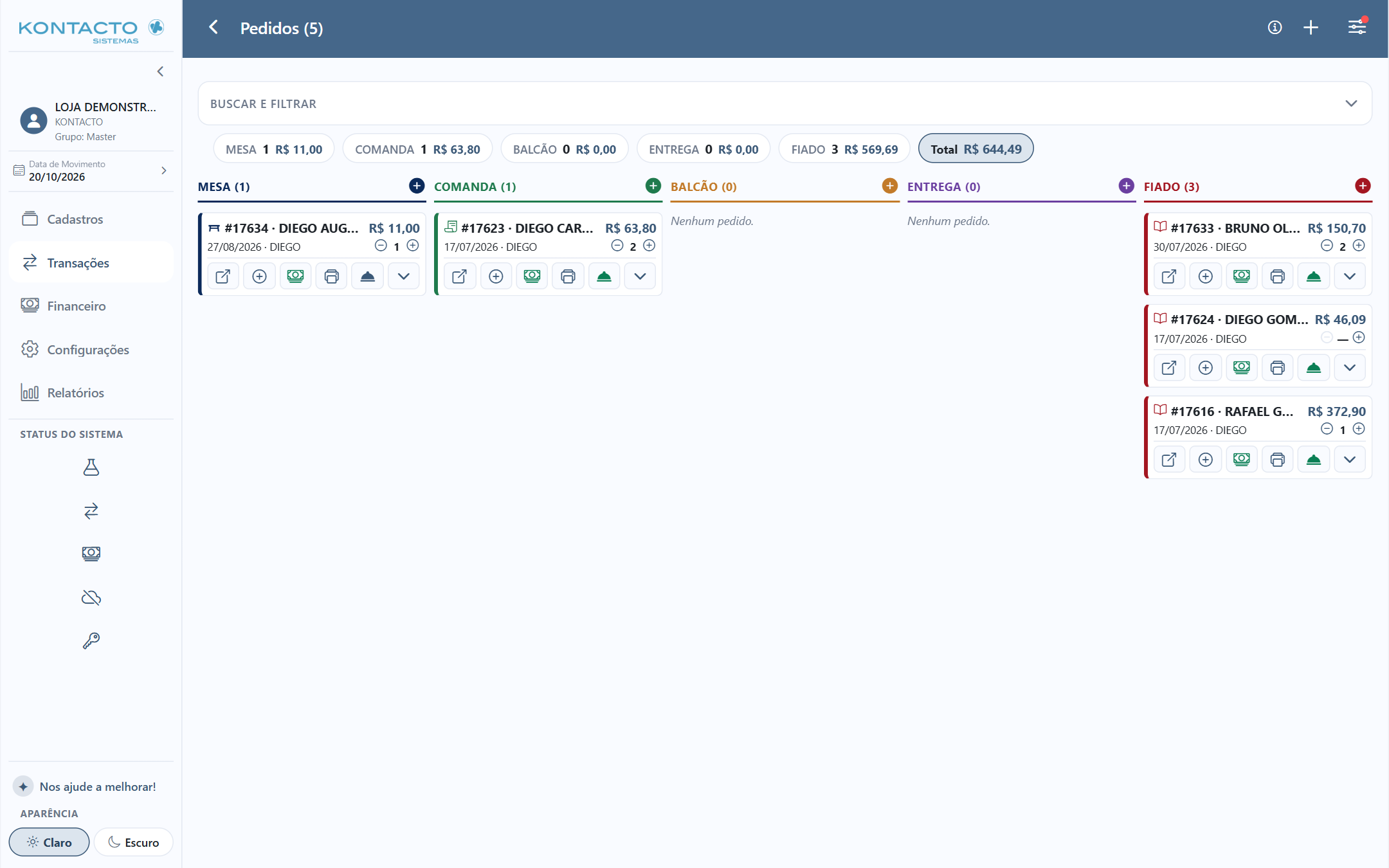The width and height of the screenshot is (1389, 868).
Task: Expand the Buscar e Filtrar panel
Action: pyautogui.click(x=785, y=104)
